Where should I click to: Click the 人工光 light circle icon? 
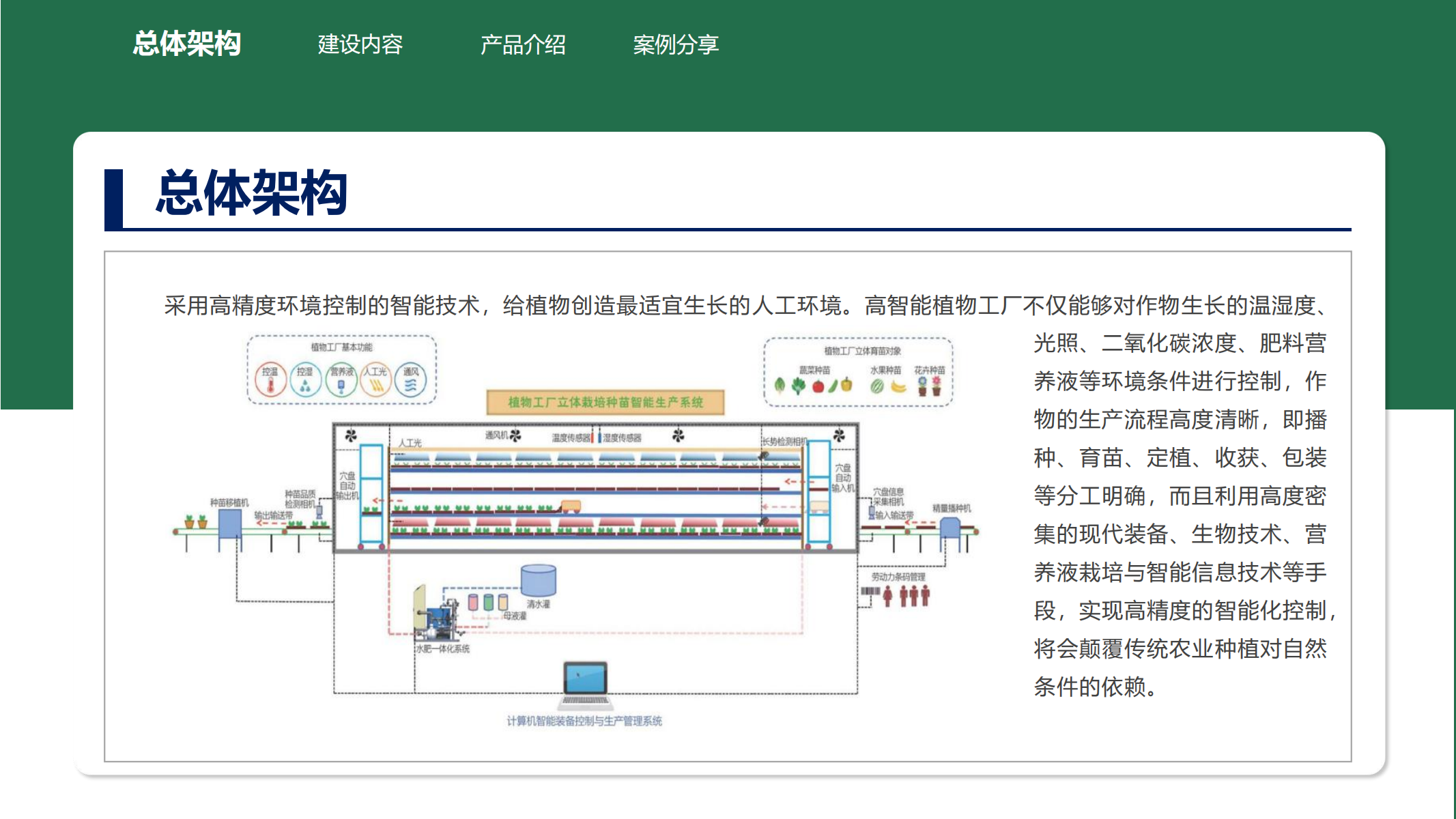pos(375,380)
